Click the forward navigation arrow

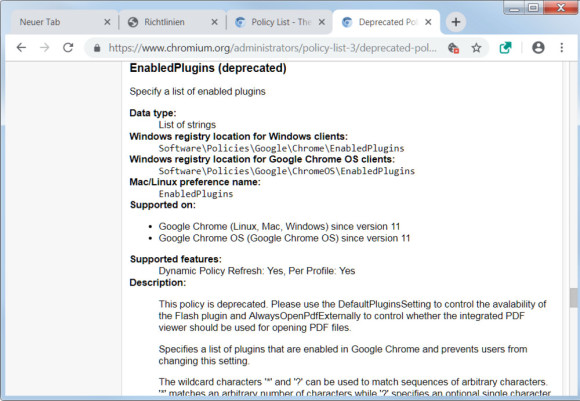(45, 48)
